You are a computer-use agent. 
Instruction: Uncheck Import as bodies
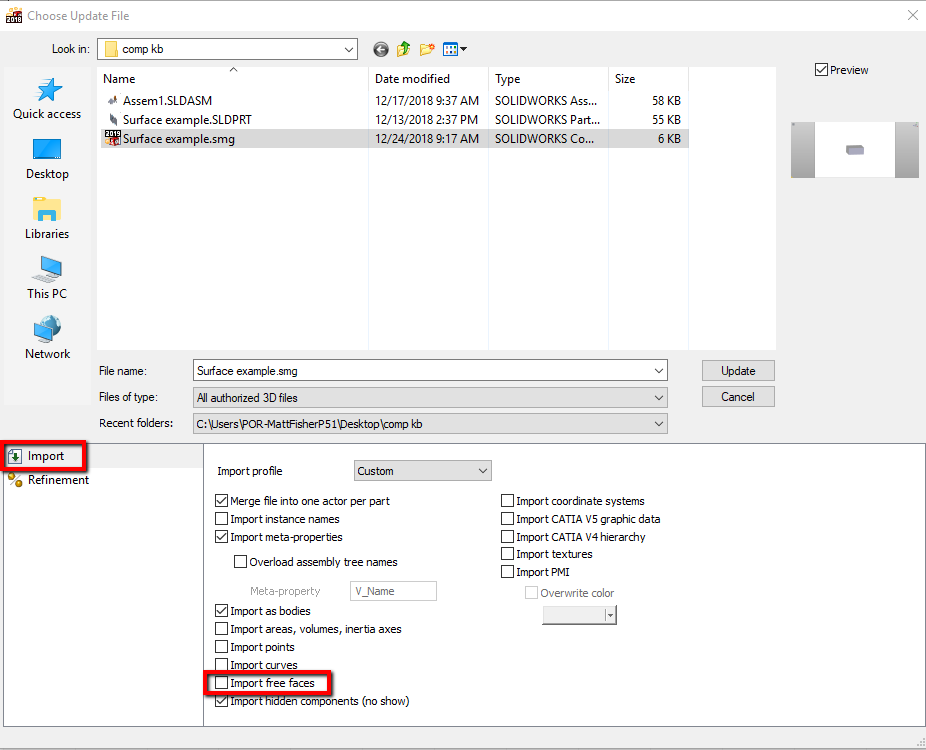point(221,611)
